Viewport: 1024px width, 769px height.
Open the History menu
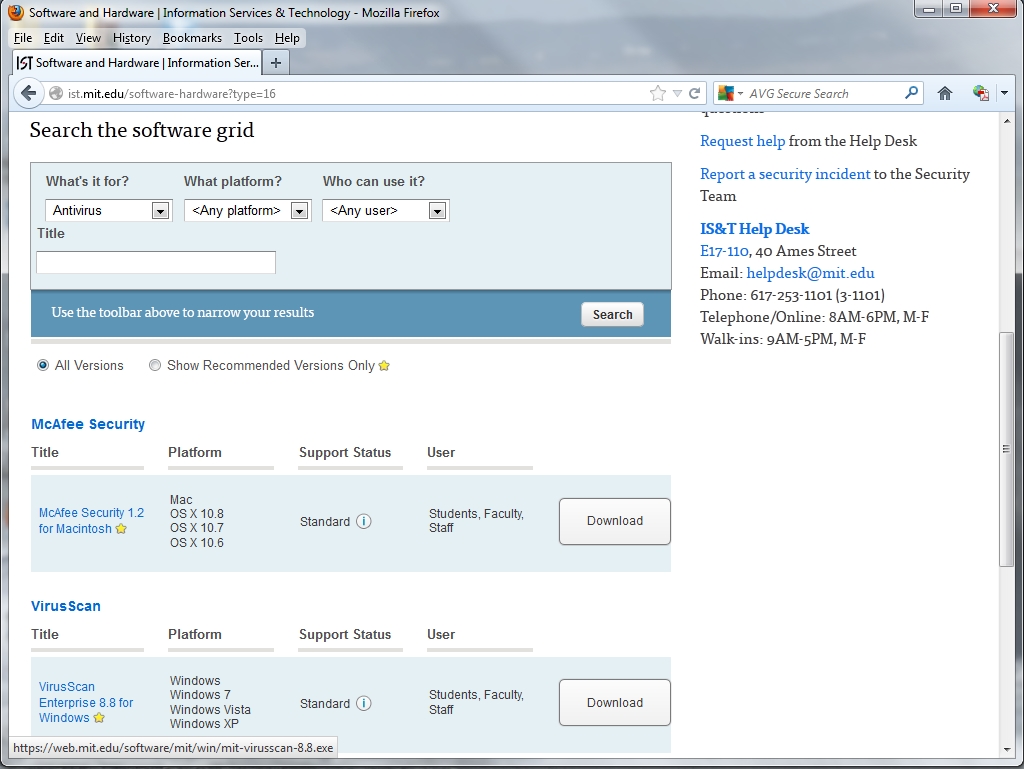tap(131, 38)
